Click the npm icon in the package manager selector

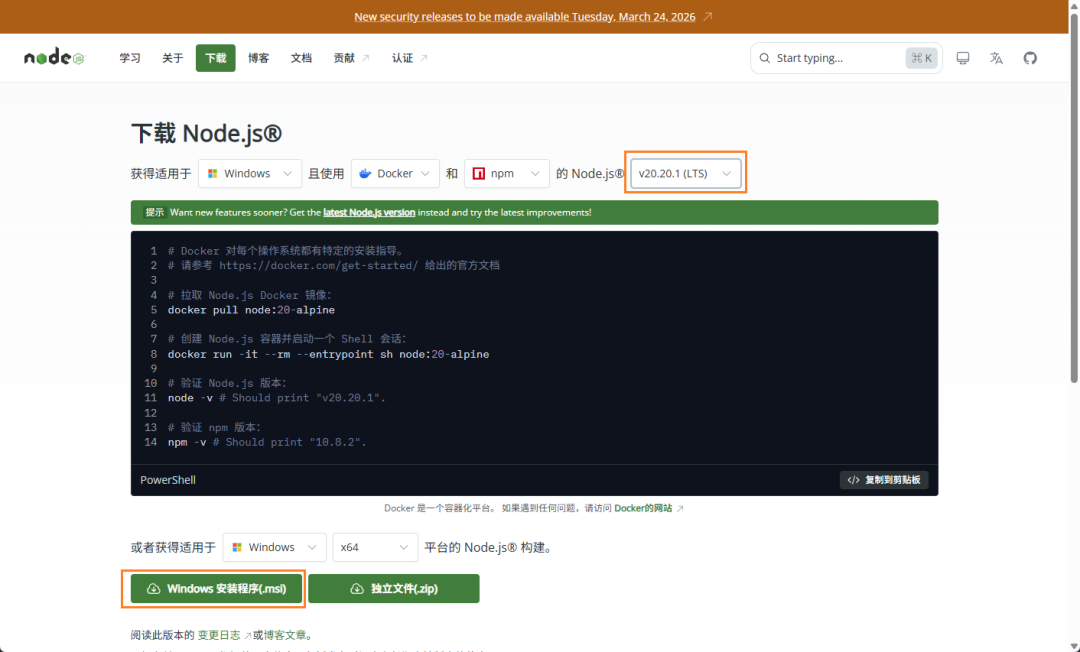tap(477, 173)
